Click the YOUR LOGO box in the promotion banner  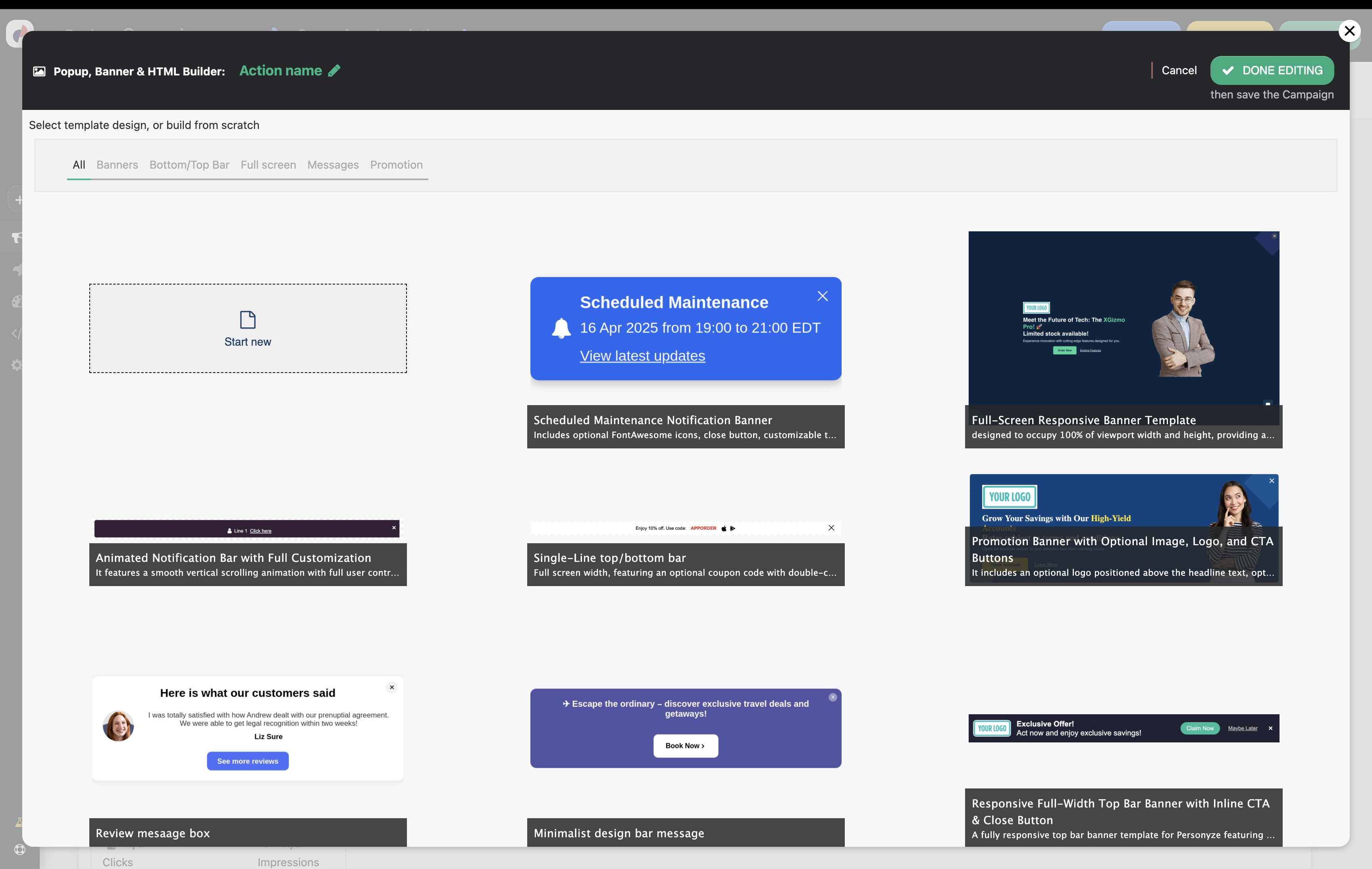click(x=1010, y=496)
